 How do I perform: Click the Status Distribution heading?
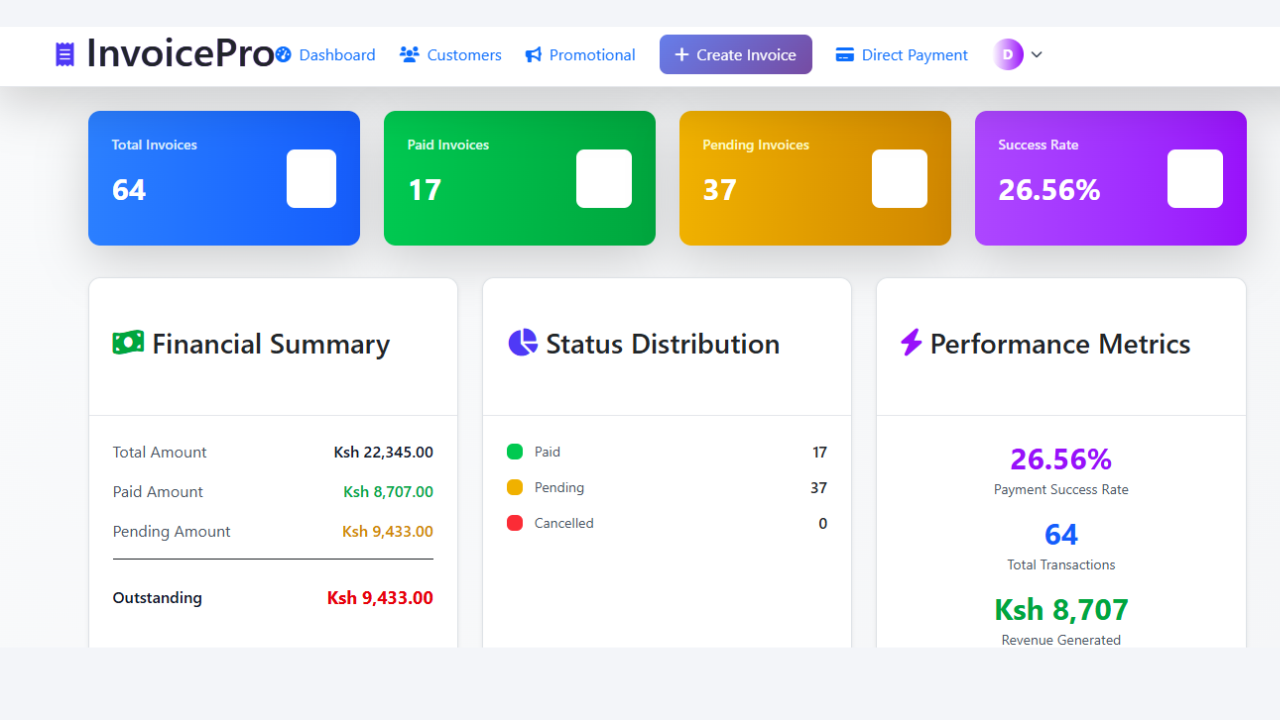coord(663,344)
